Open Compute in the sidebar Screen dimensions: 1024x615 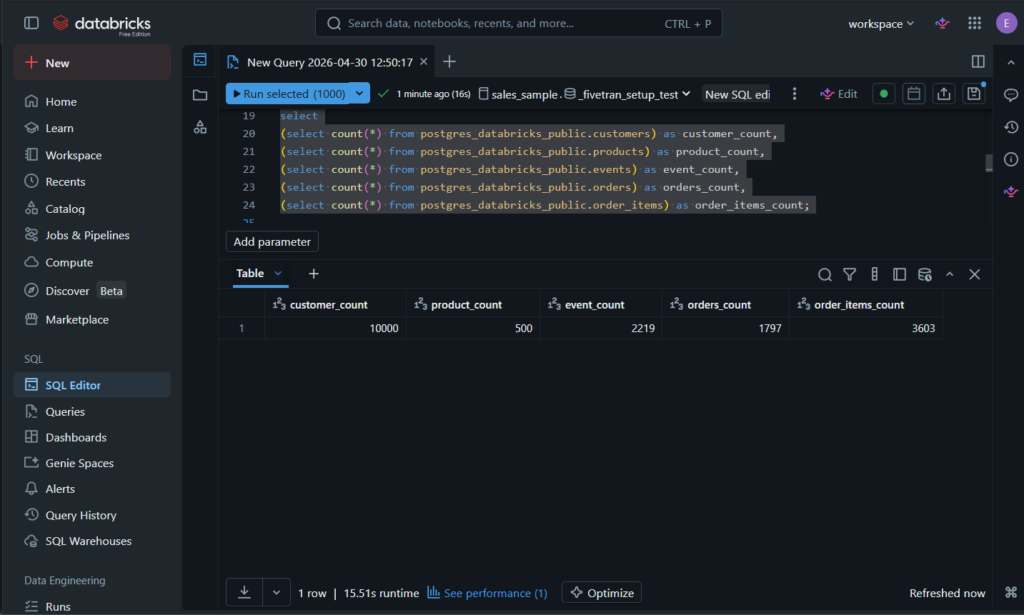(92, 262)
